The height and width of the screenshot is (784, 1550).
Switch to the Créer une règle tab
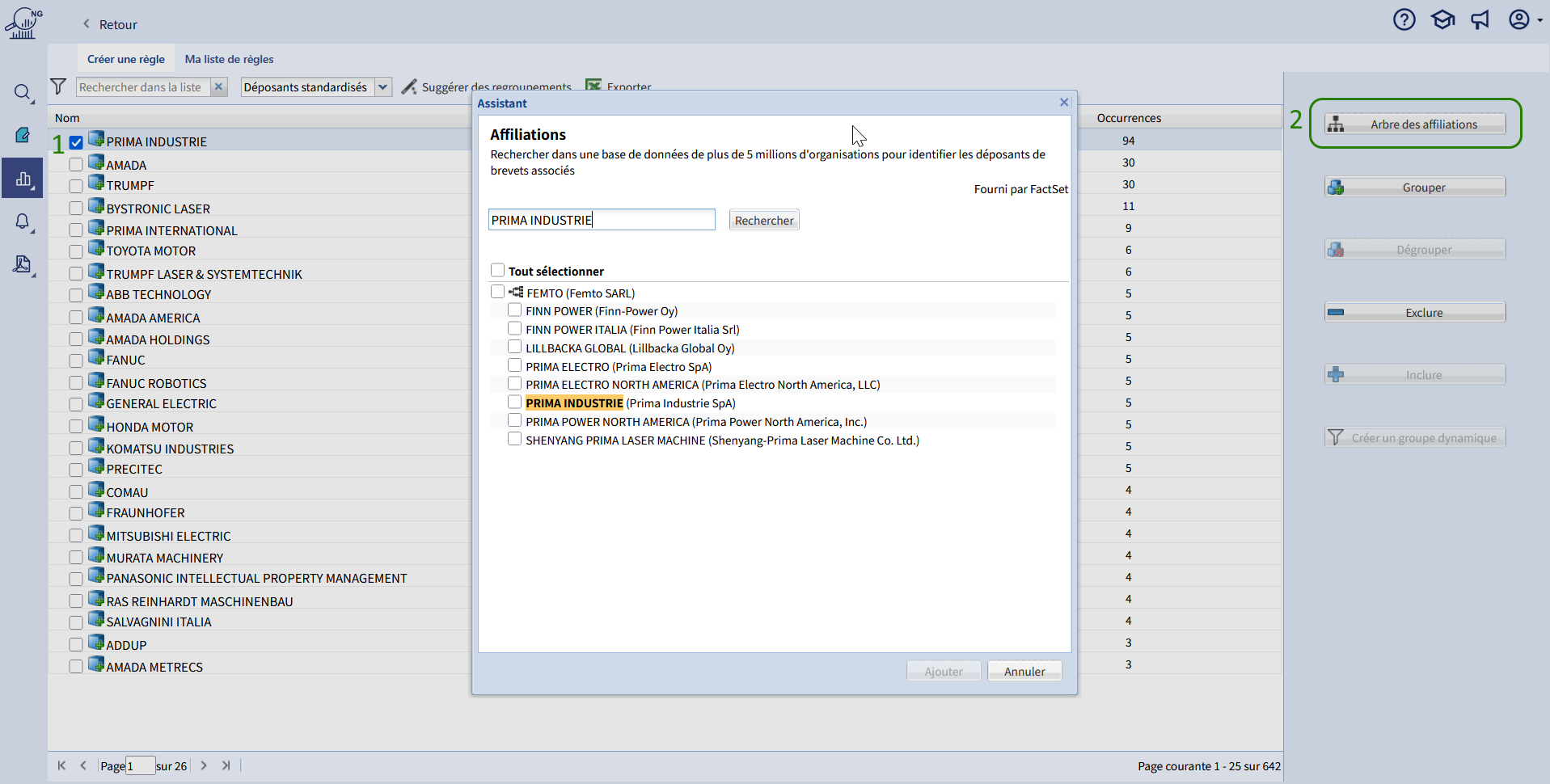click(125, 59)
